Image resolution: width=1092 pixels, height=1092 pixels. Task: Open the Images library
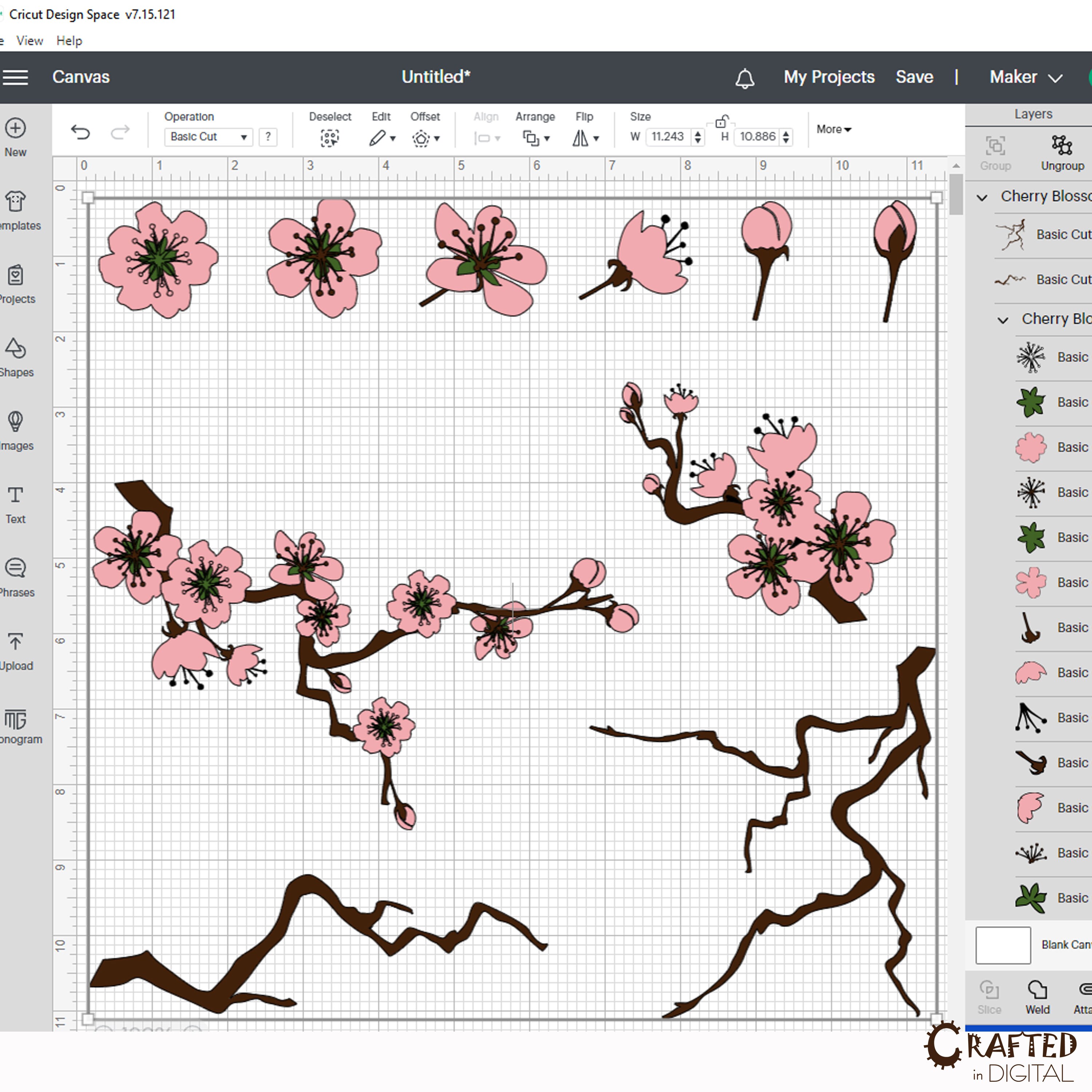click(x=15, y=430)
